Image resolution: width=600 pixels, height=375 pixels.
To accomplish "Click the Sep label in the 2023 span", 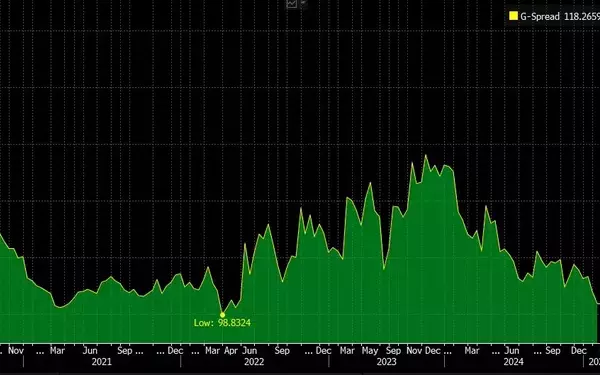I will [393, 351].
